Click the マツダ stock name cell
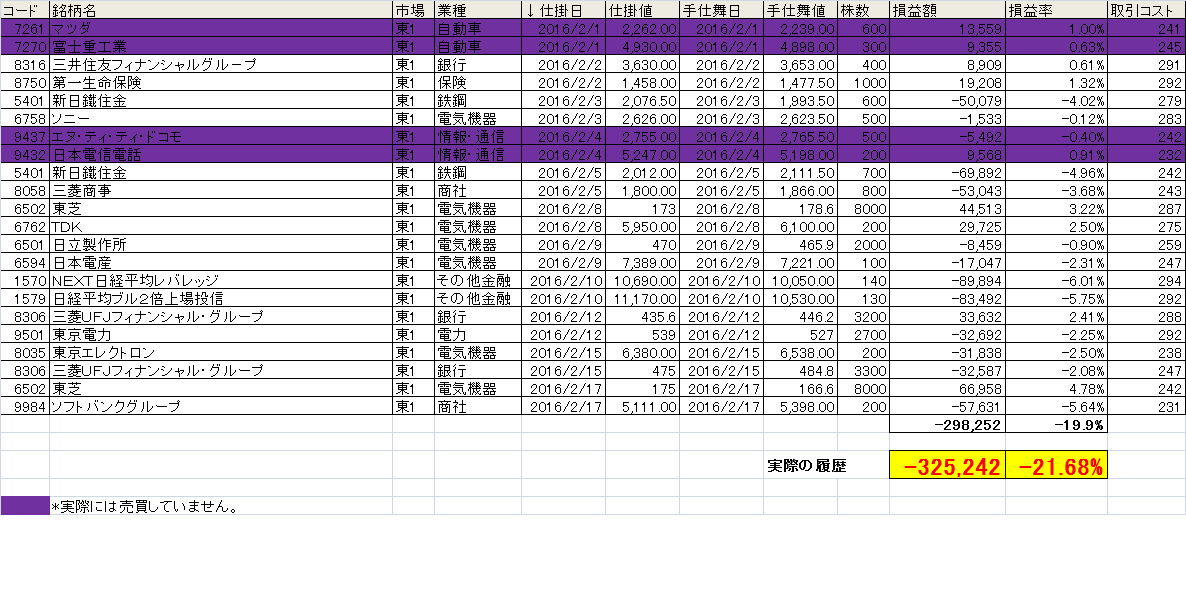The image size is (1186, 605). coord(221,28)
